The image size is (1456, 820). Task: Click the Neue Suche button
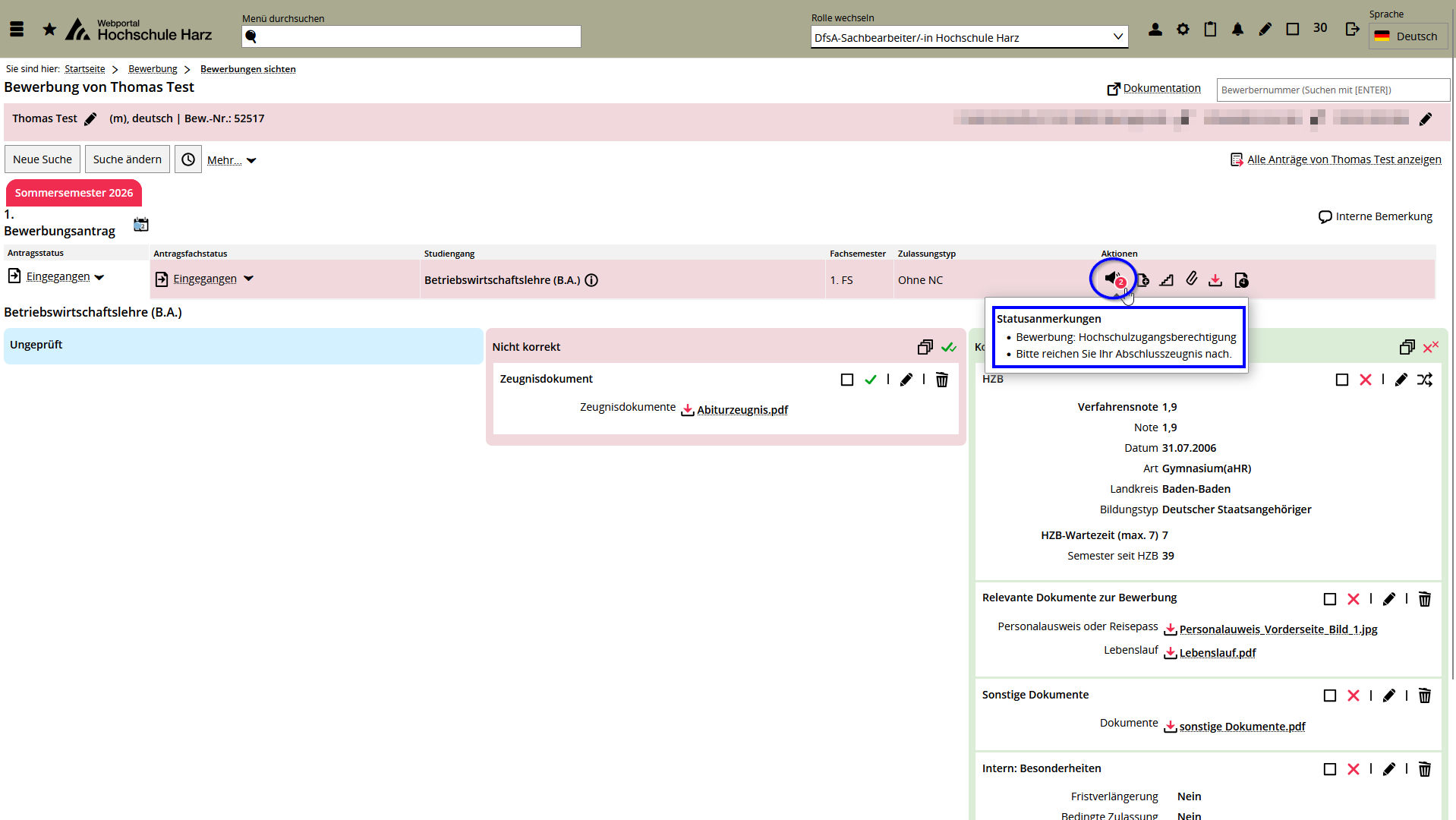click(43, 159)
